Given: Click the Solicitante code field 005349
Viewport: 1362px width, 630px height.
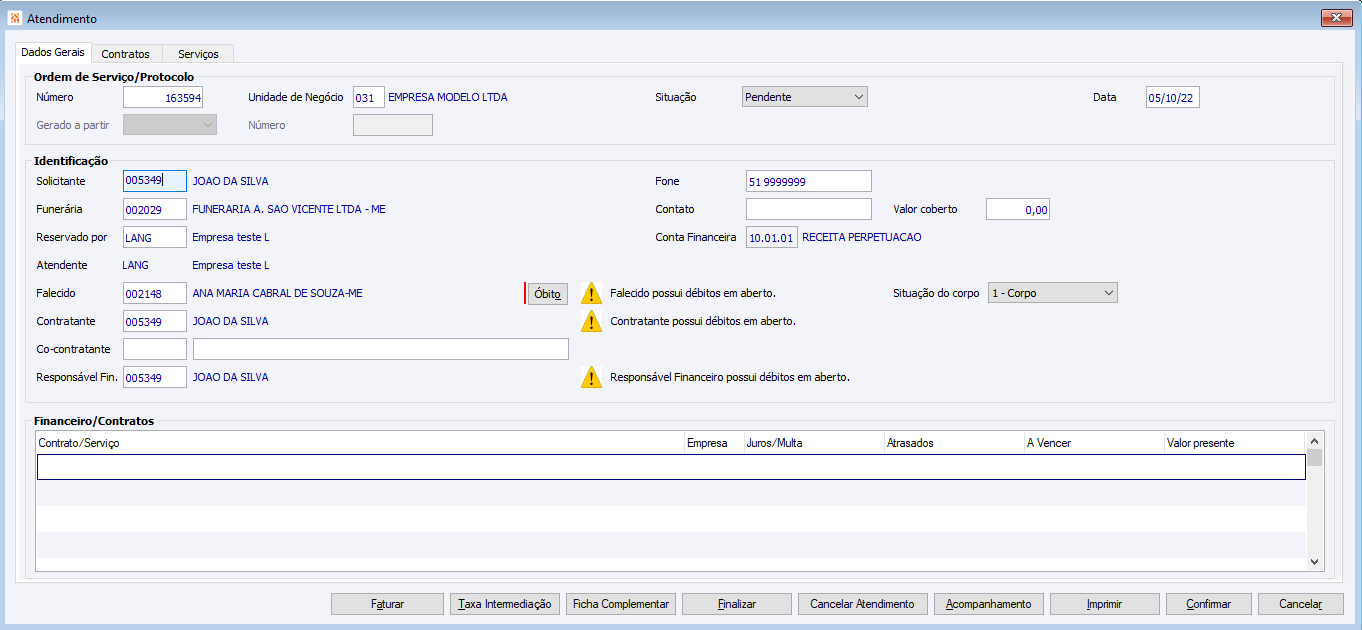Looking at the screenshot, I should 155,181.
